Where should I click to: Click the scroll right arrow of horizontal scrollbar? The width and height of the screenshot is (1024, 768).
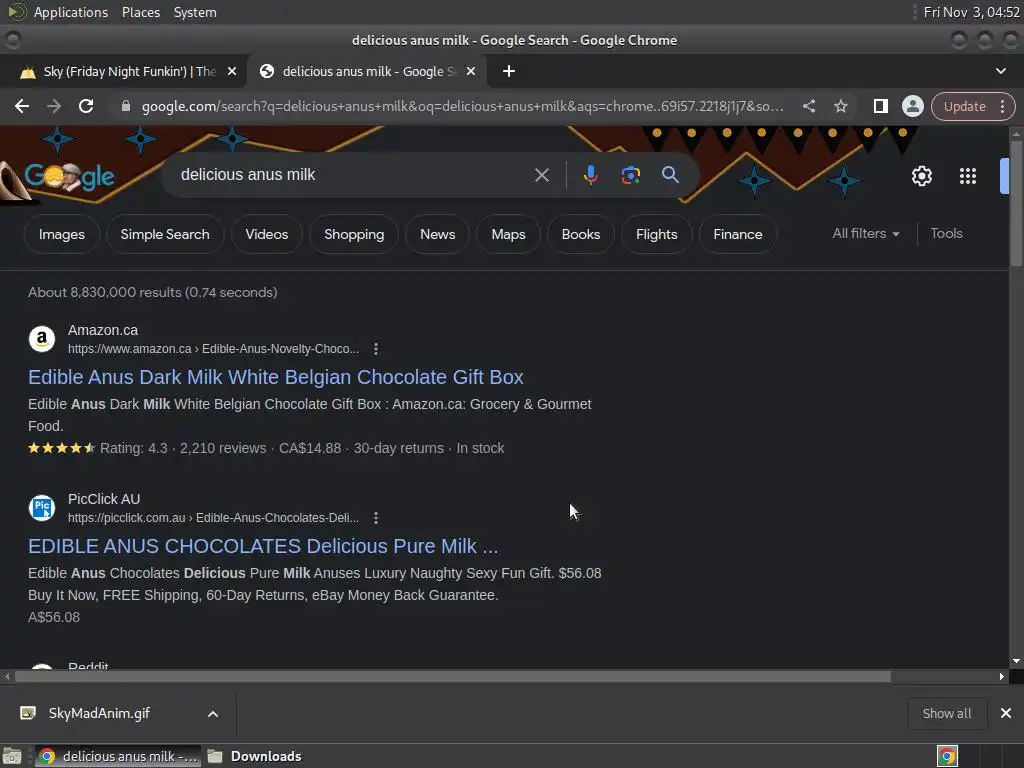click(1002, 677)
